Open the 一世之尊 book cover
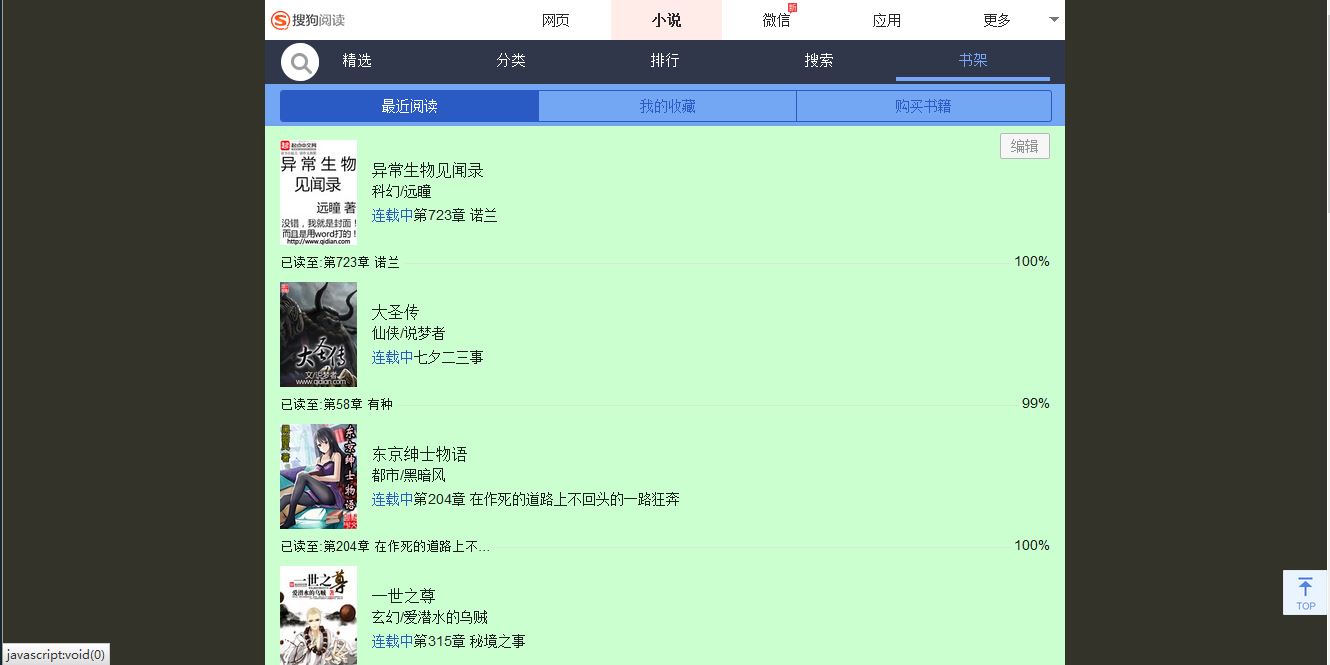The width and height of the screenshot is (1330, 665). (x=318, y=615)
